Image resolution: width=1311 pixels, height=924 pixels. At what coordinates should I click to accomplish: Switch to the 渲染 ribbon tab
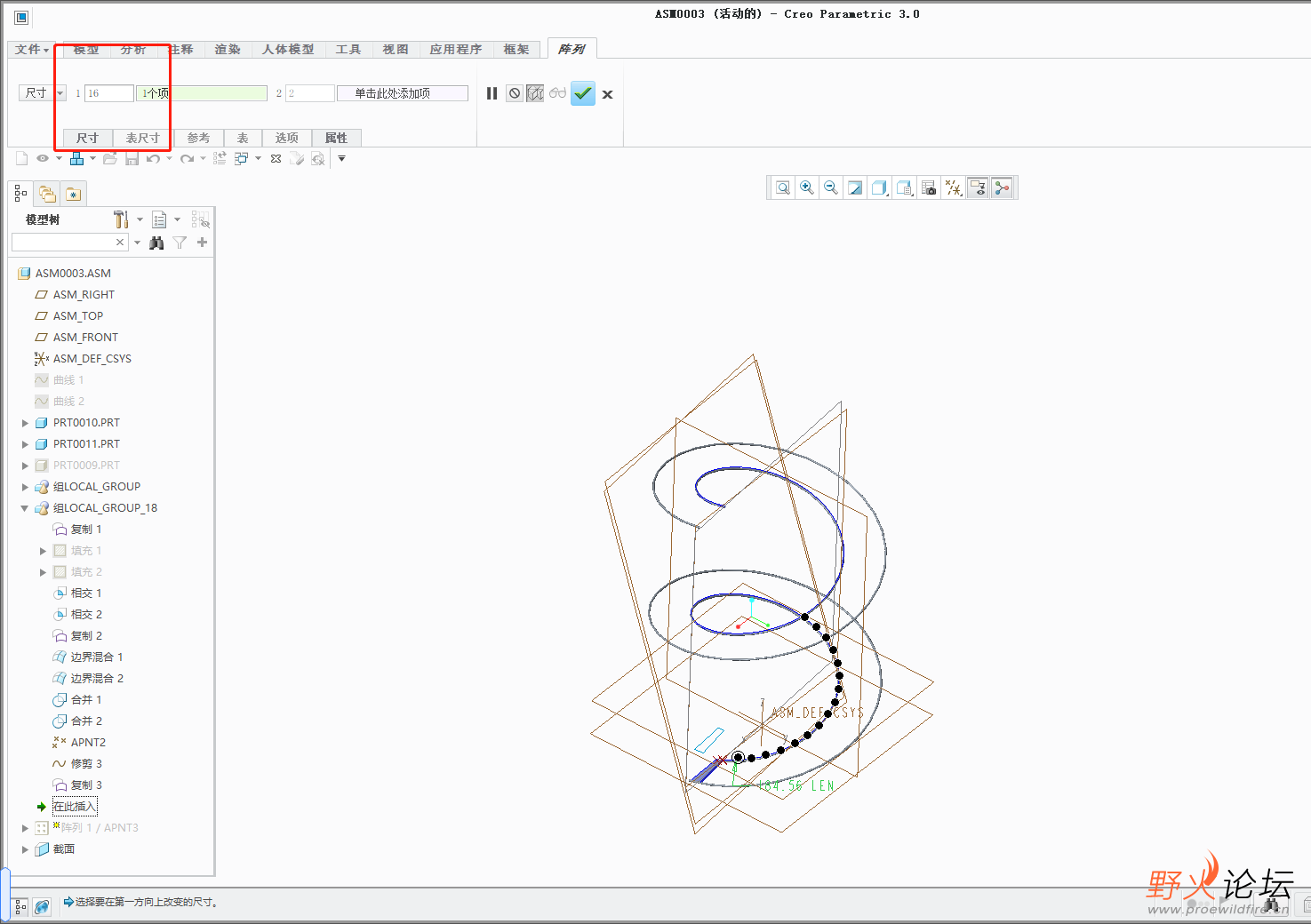click(228, 50)
